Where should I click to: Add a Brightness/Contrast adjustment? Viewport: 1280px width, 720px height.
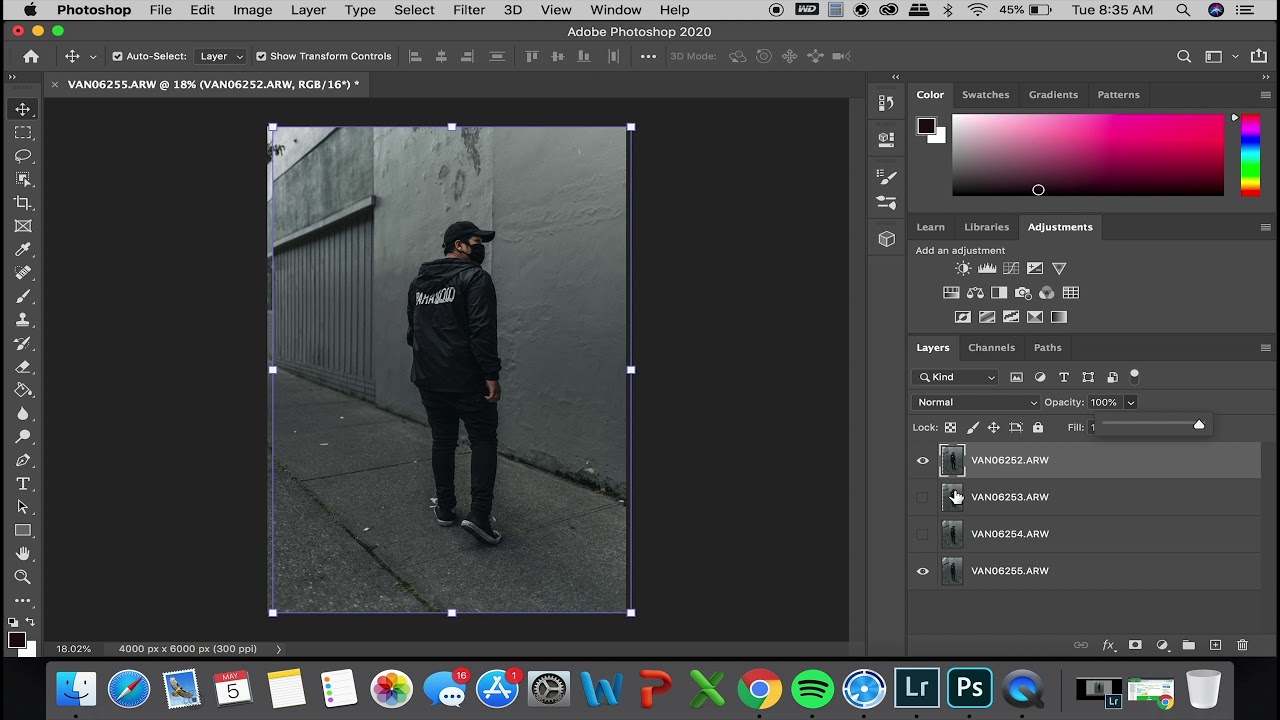[963, 268]
